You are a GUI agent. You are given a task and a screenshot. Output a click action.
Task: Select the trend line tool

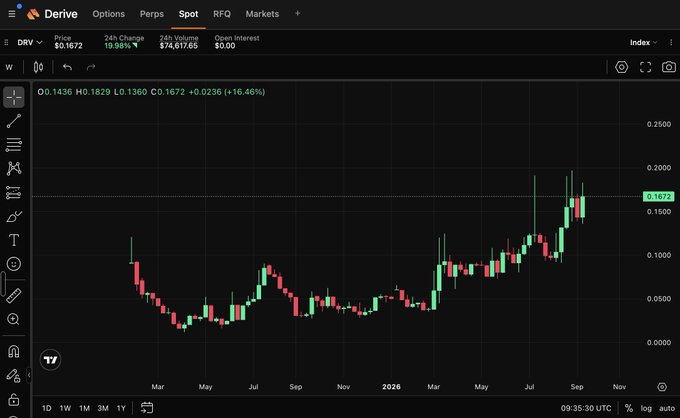tap(14, 121)
